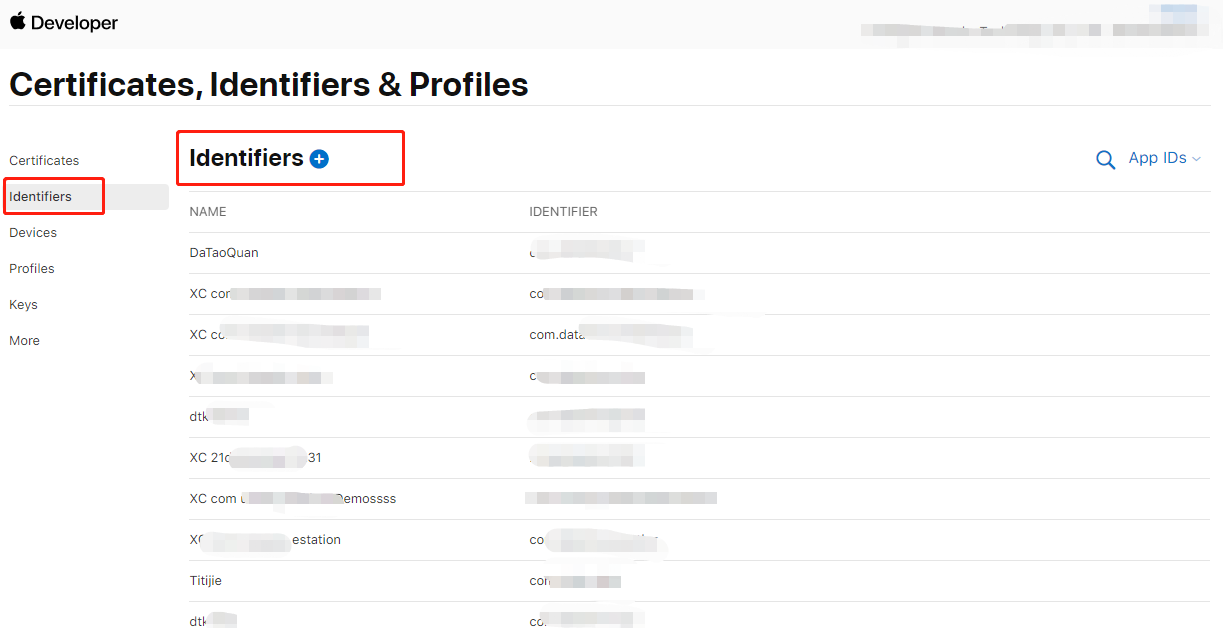Image resolution: width=1223 pixels, height=628 pixels.
Task: Open Certificates in the sidebar
Action: click(44, 160)
